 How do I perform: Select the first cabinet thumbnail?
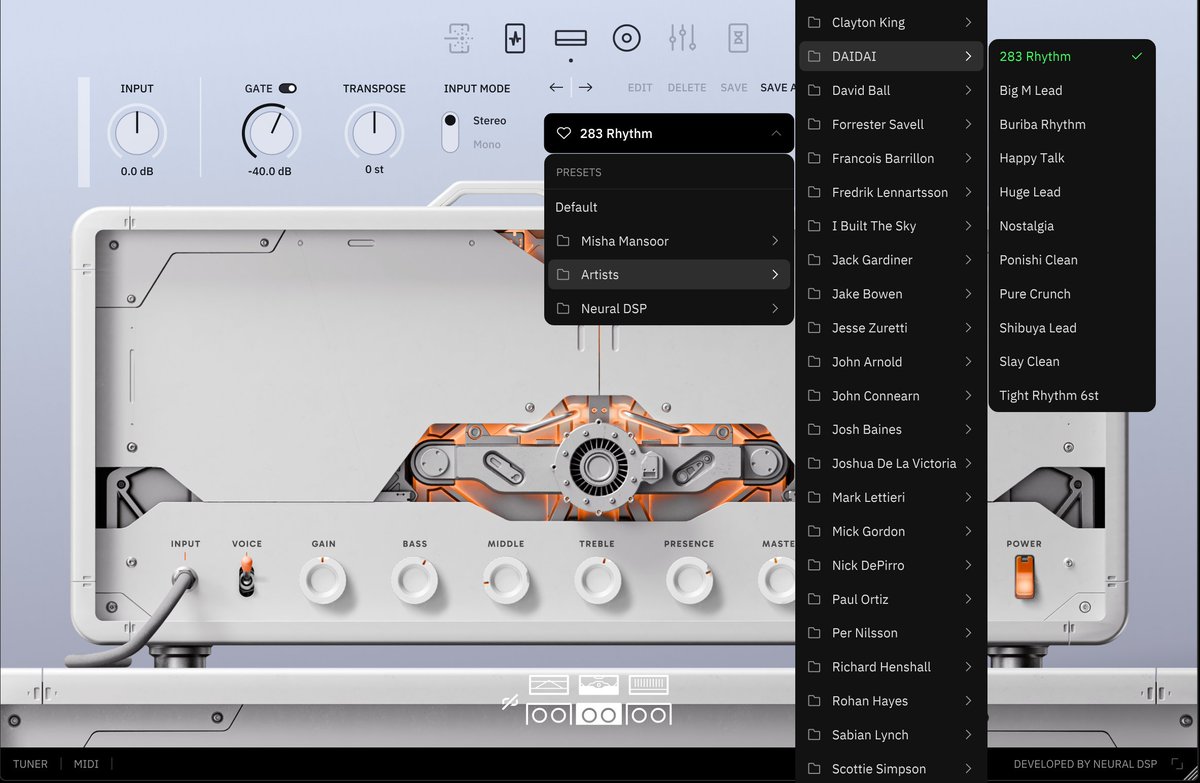click(549, 714)
